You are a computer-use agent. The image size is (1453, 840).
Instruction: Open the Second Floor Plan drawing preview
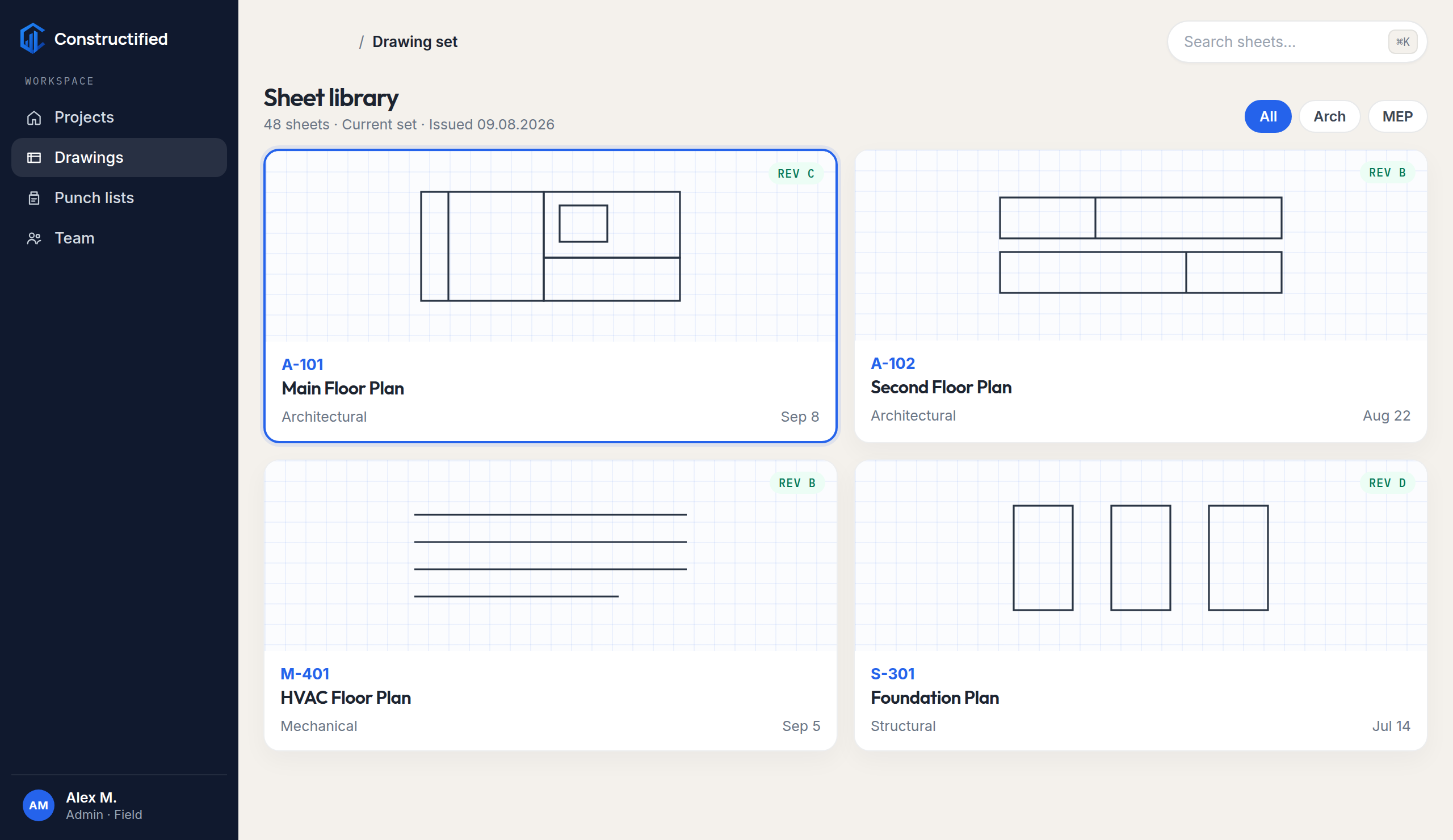(x=1140, y=245)
